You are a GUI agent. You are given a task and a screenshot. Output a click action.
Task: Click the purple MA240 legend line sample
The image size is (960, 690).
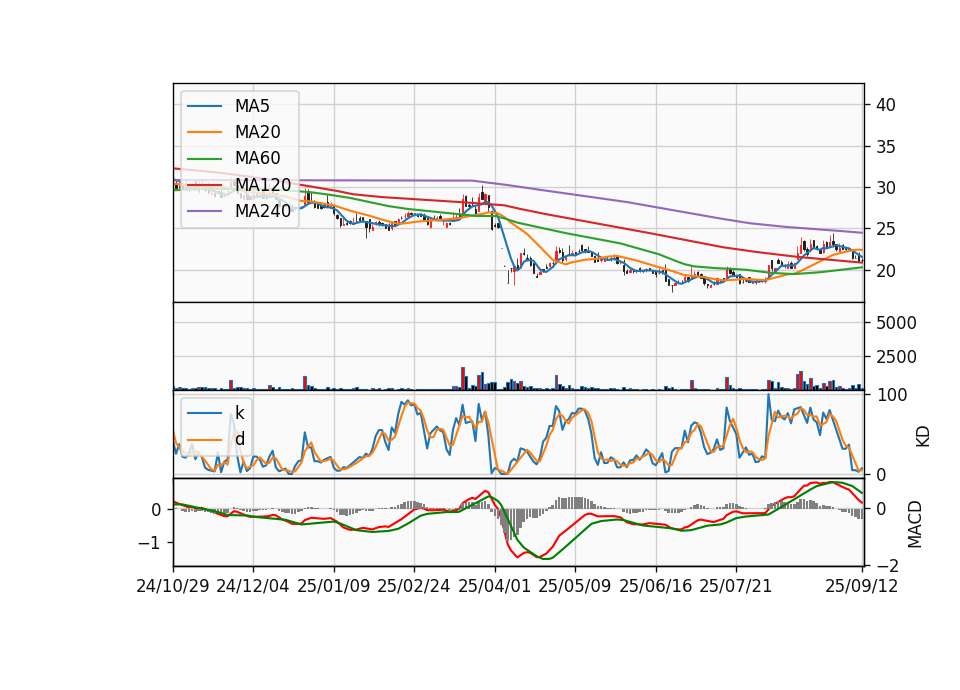[204, 211]
